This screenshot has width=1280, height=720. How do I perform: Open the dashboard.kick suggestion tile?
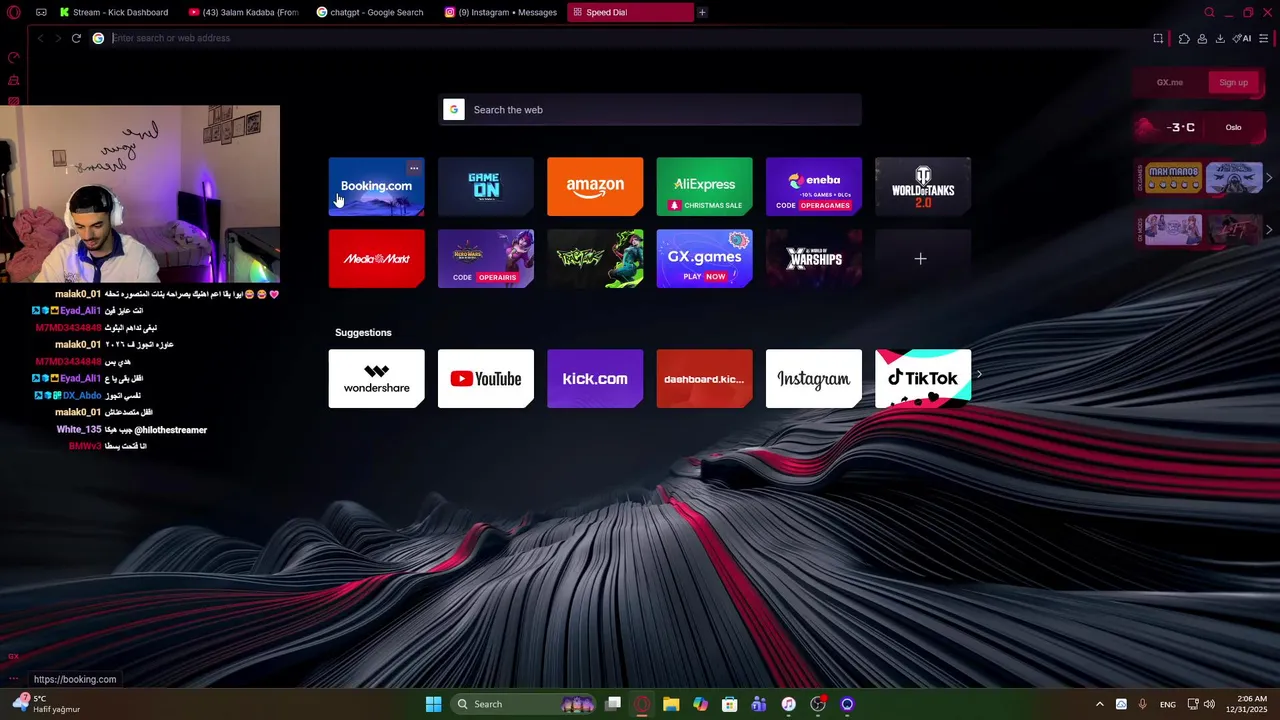point(704,379)
